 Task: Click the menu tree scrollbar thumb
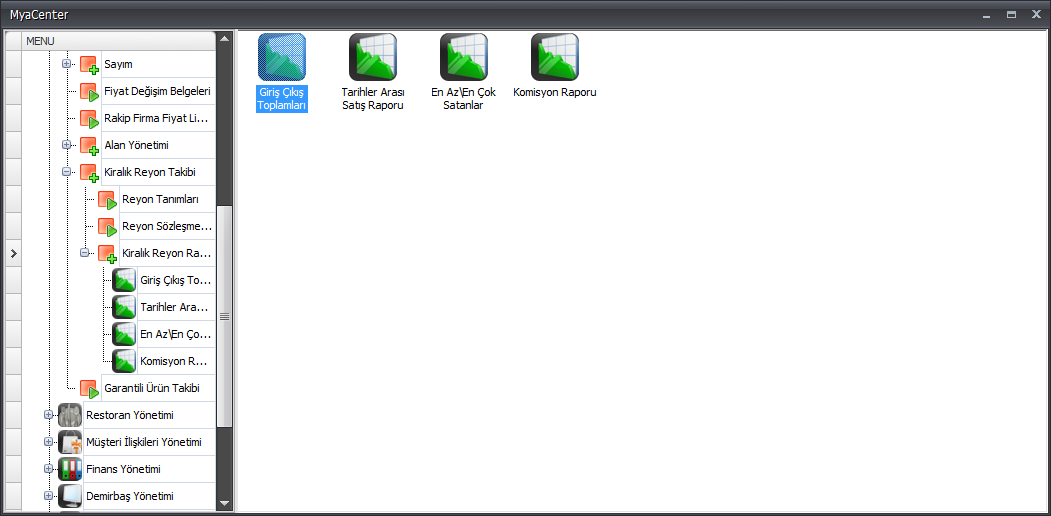click(225, 316)
